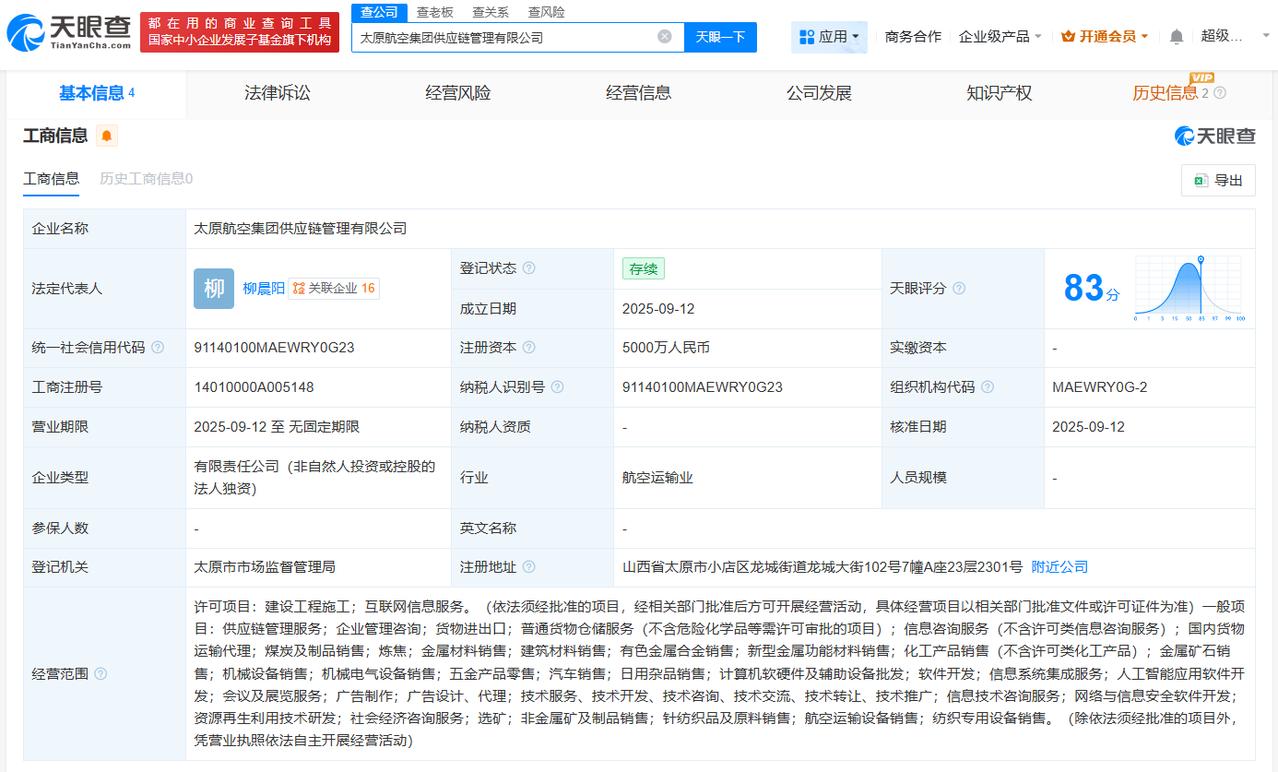
Task: Click the 太原市市场监督管理局 registration authority
Action: coord(265,567)
